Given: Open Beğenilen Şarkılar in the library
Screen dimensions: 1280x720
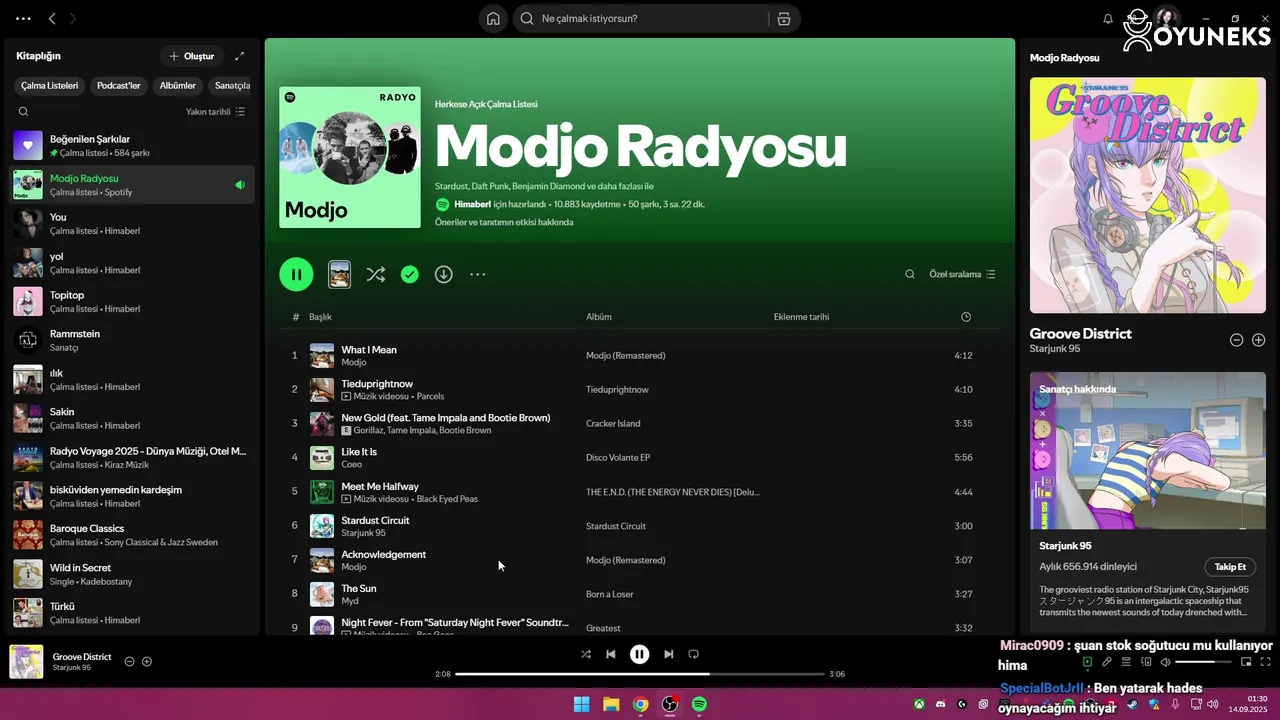Looking at the screenshot, I should pos(133,146).
